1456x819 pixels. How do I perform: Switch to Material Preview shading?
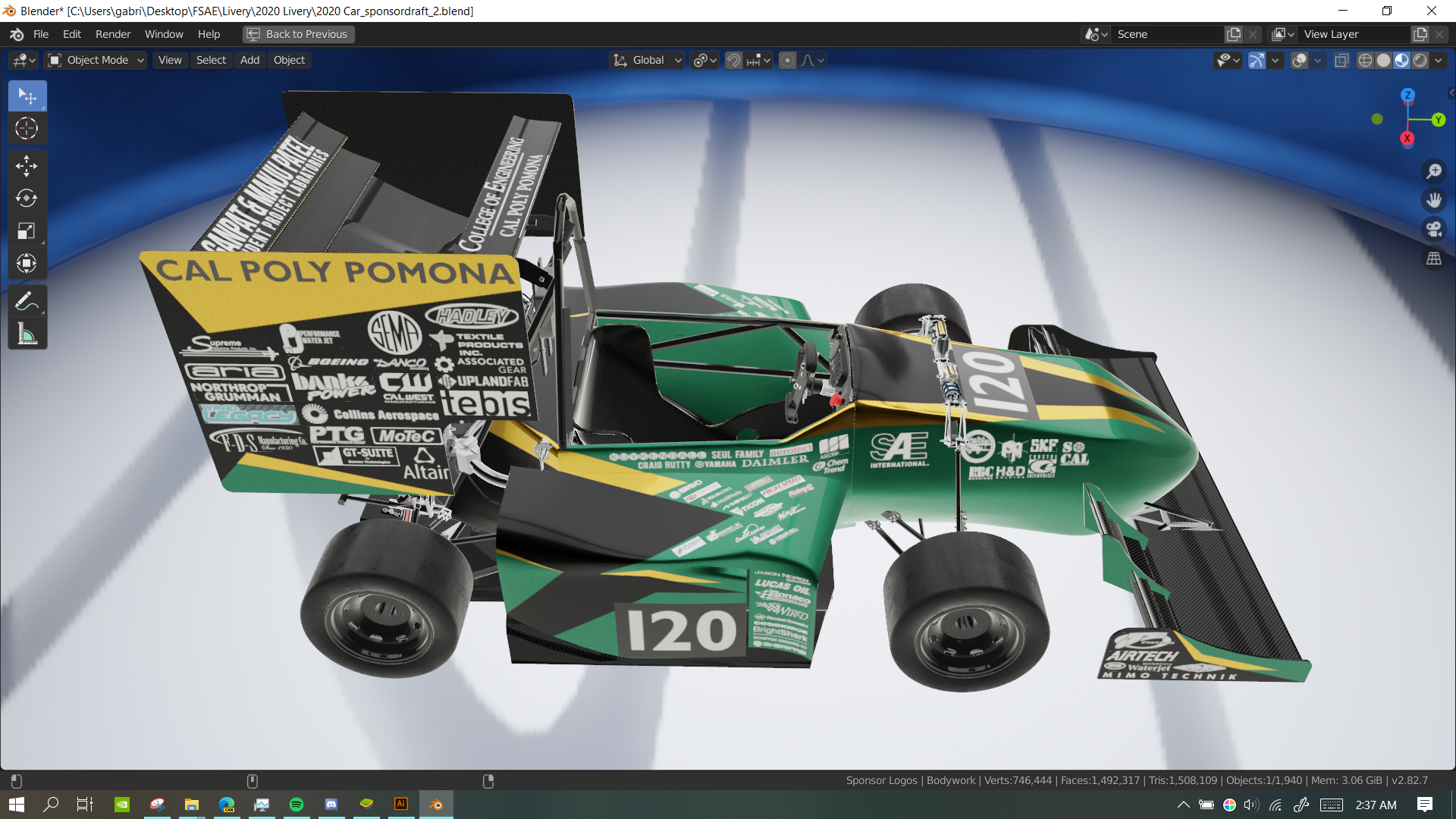[x=1401, y=60]
